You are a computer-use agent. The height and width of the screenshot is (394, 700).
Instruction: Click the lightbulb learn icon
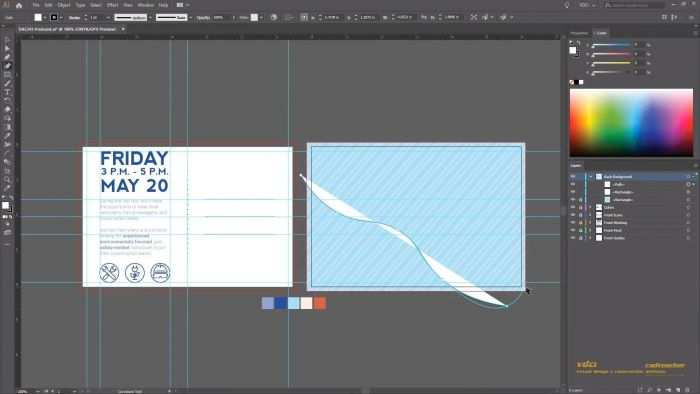(567, 5)
